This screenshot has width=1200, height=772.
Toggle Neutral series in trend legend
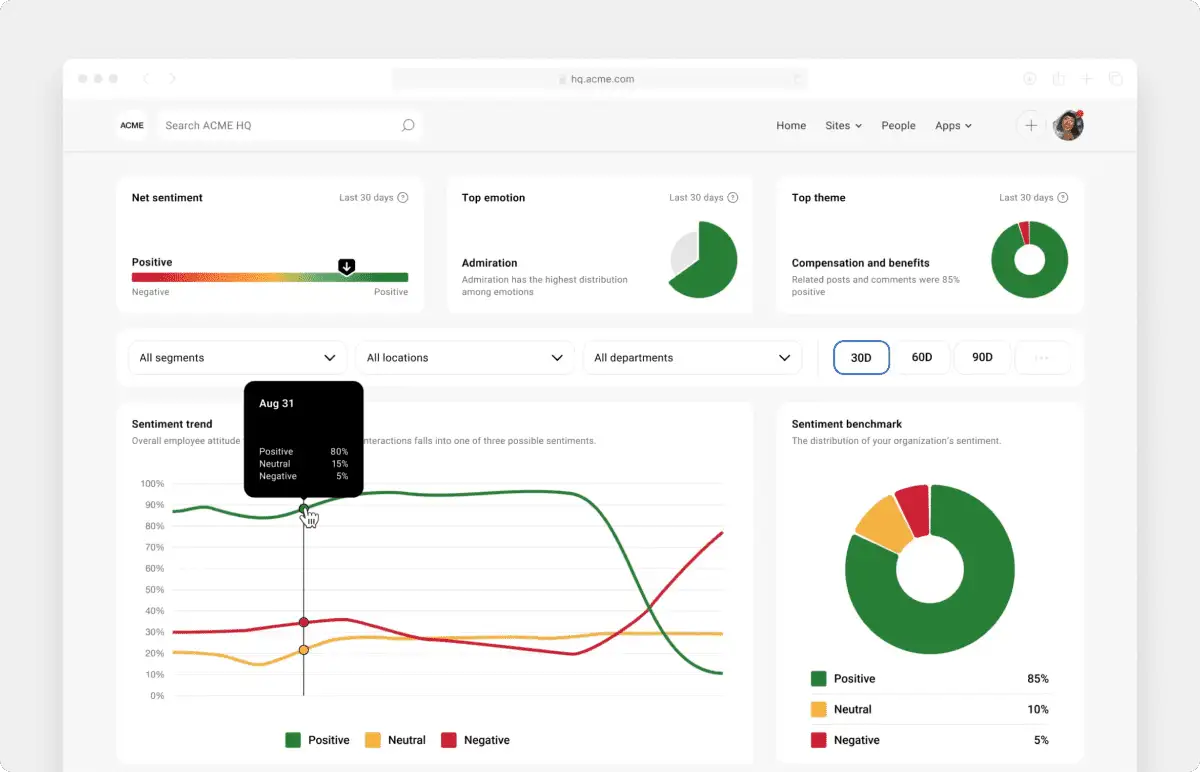coord(395,740)
